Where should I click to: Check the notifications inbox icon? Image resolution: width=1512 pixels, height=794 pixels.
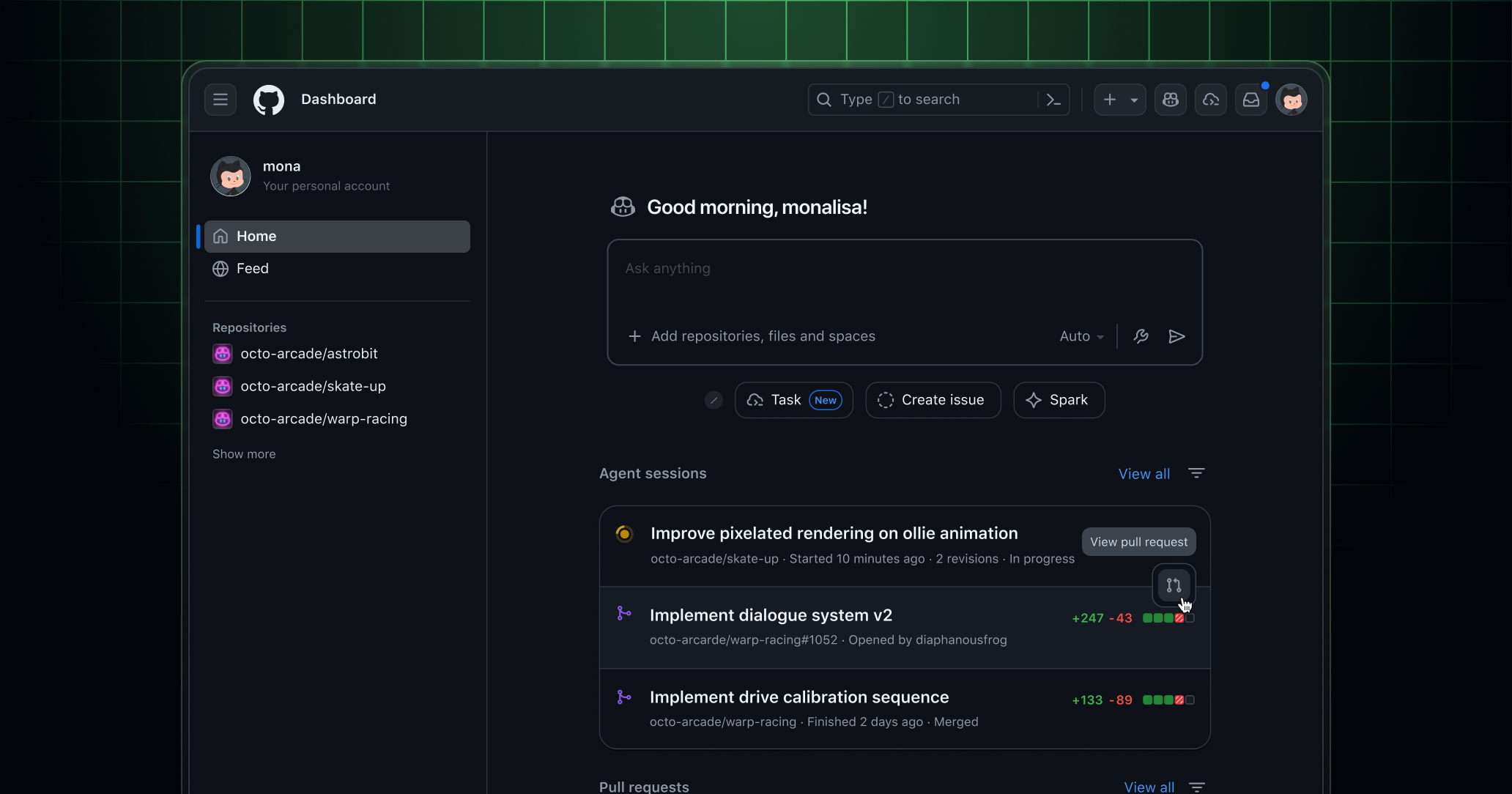(1250, 100)
